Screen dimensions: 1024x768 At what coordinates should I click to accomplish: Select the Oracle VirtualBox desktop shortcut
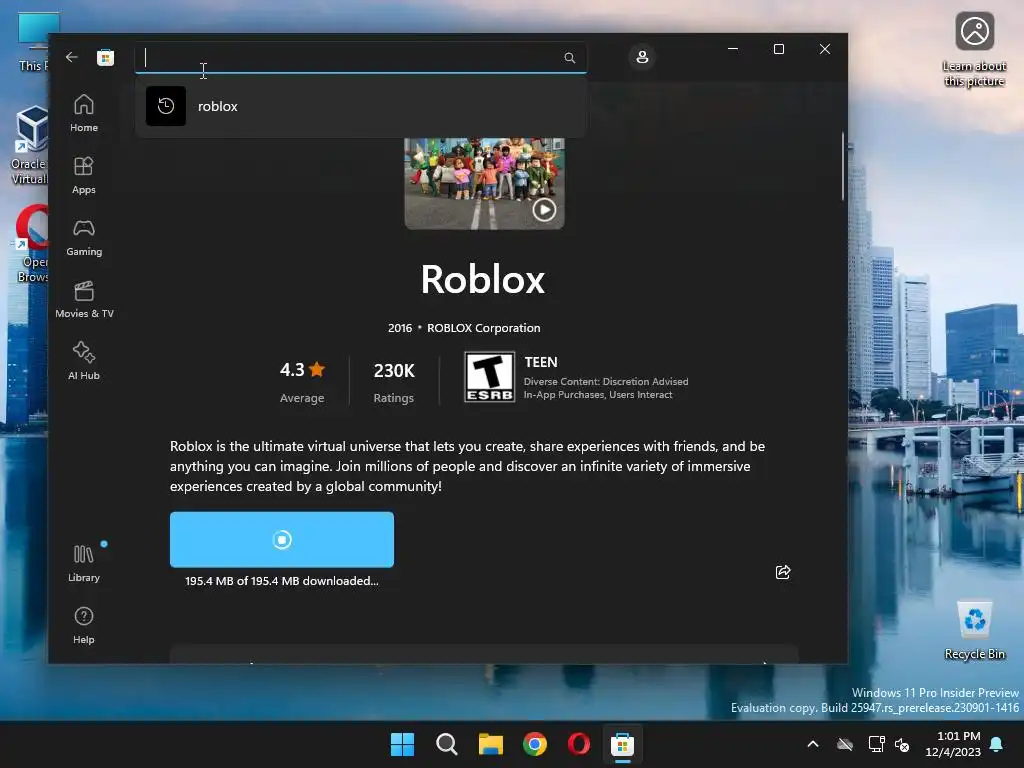(x=30, y=145)
